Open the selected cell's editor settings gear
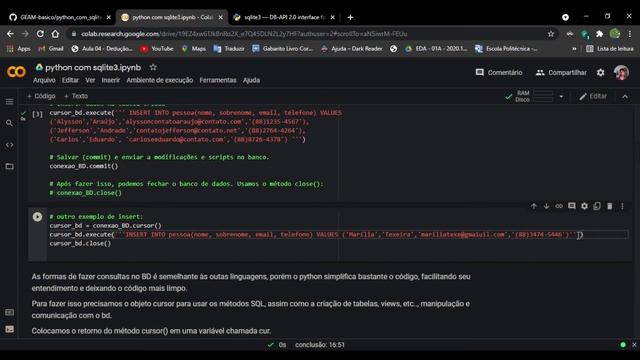640x360 pixels. click(x=584, y=206)
